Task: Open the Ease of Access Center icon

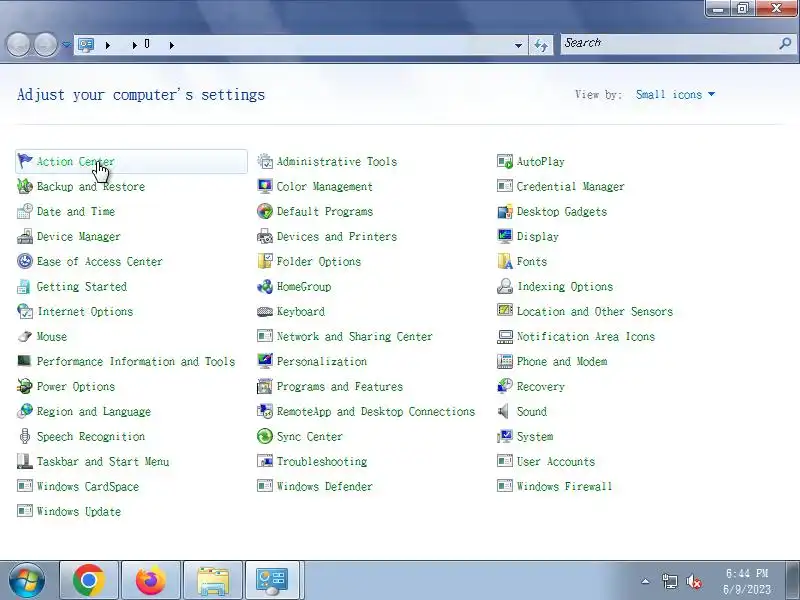Action: pos(24,261)
